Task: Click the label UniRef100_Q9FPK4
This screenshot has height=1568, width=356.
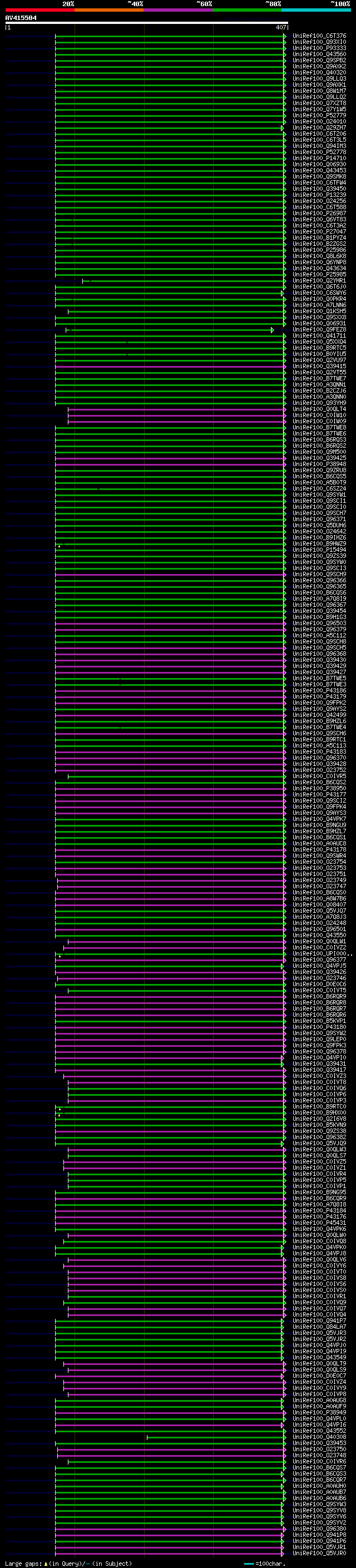Action: 319,807
